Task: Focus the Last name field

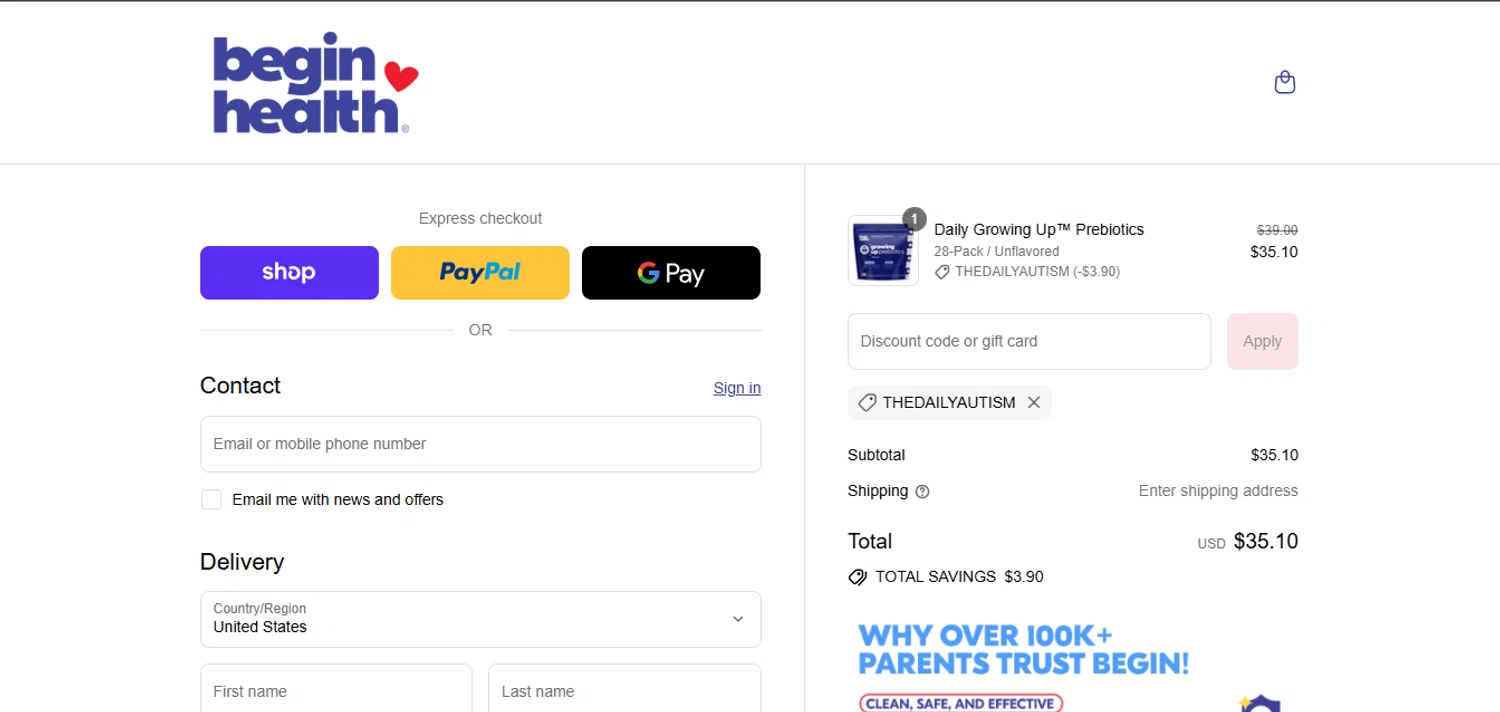Action: 625,690
